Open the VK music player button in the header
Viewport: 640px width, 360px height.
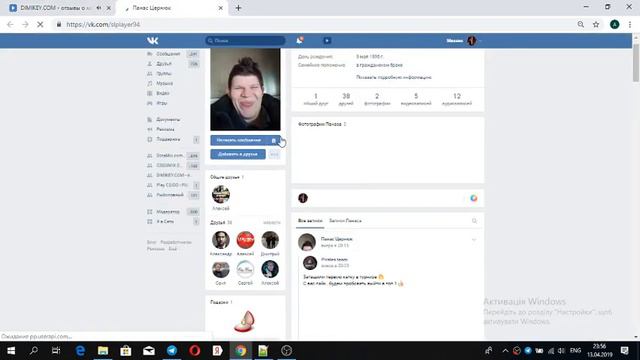coord(327,40)
